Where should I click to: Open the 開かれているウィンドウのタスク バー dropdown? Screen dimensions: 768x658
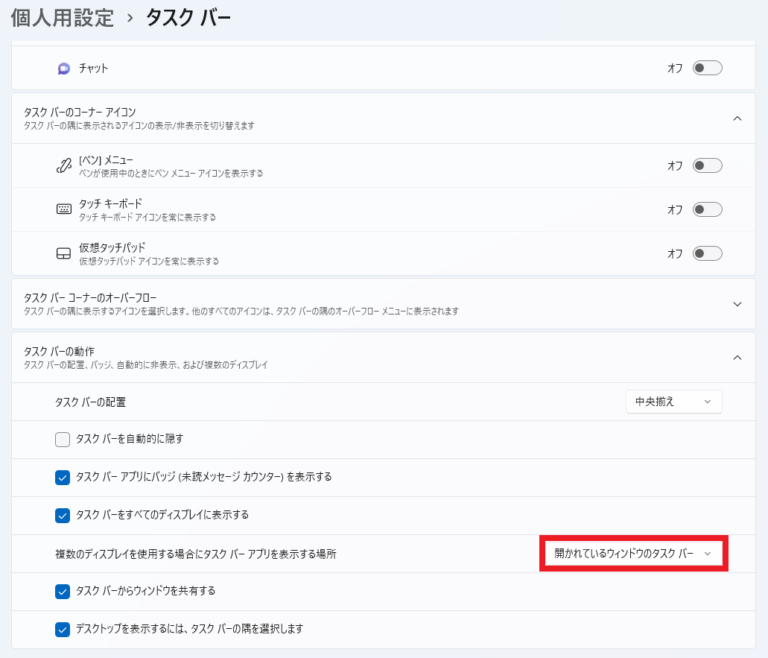(x=633, y=553)
